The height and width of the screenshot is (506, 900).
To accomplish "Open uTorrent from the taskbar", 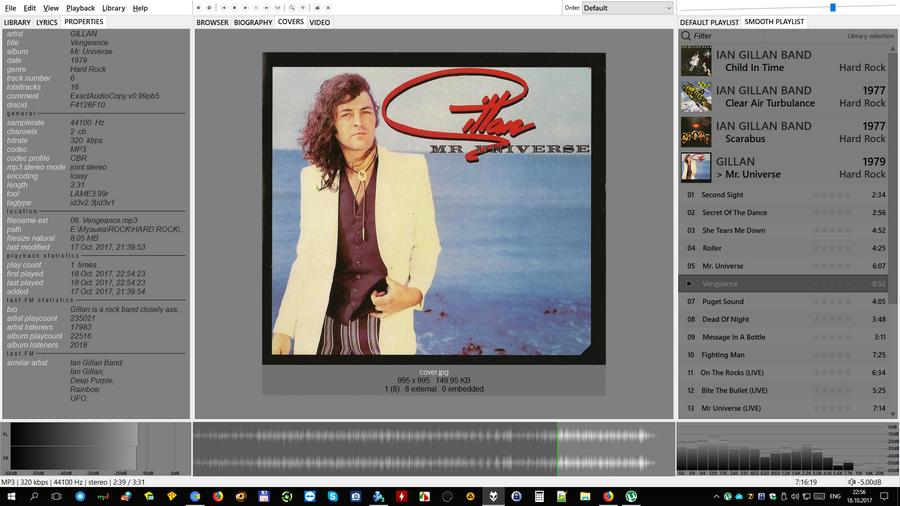I will coord(631,496).
